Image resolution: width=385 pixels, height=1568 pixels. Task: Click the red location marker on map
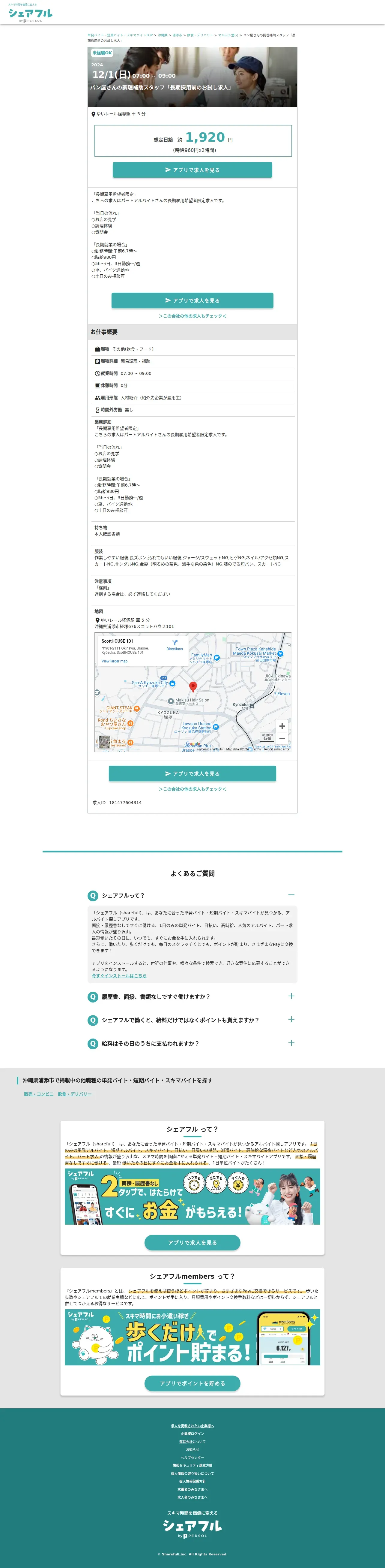tap(193, 687)
